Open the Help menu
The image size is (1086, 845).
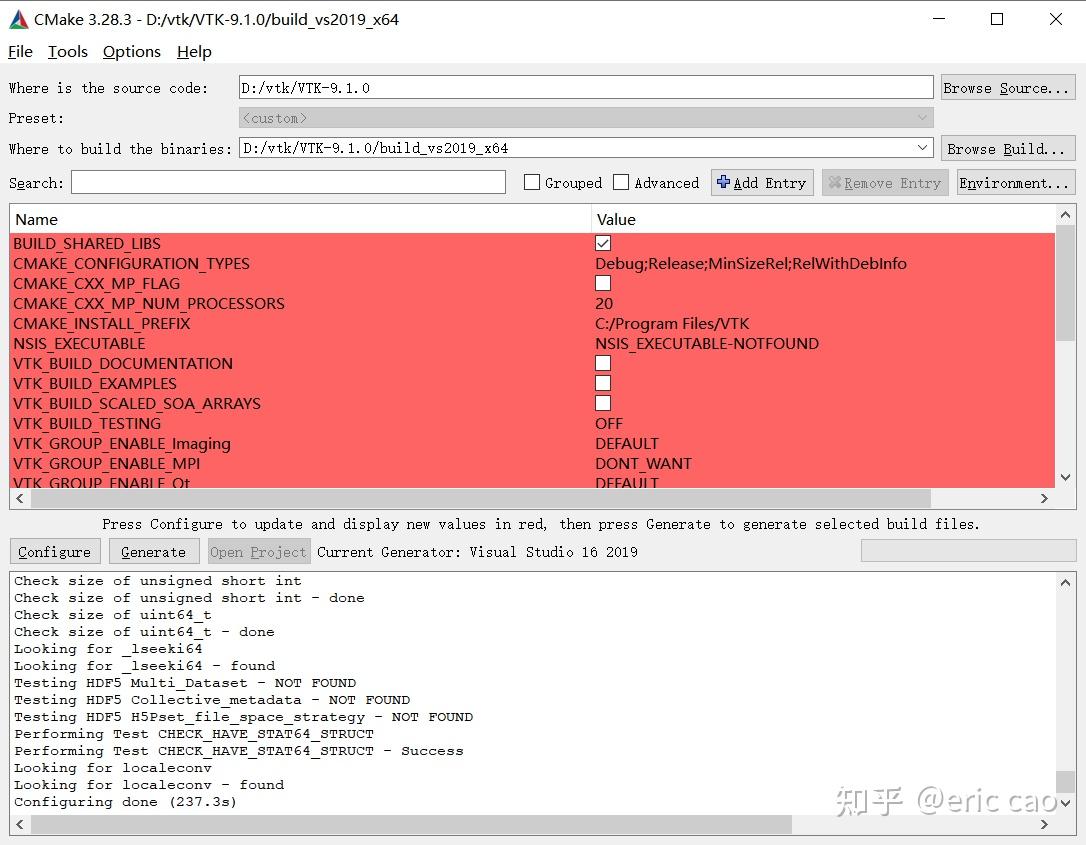(194, 51)
